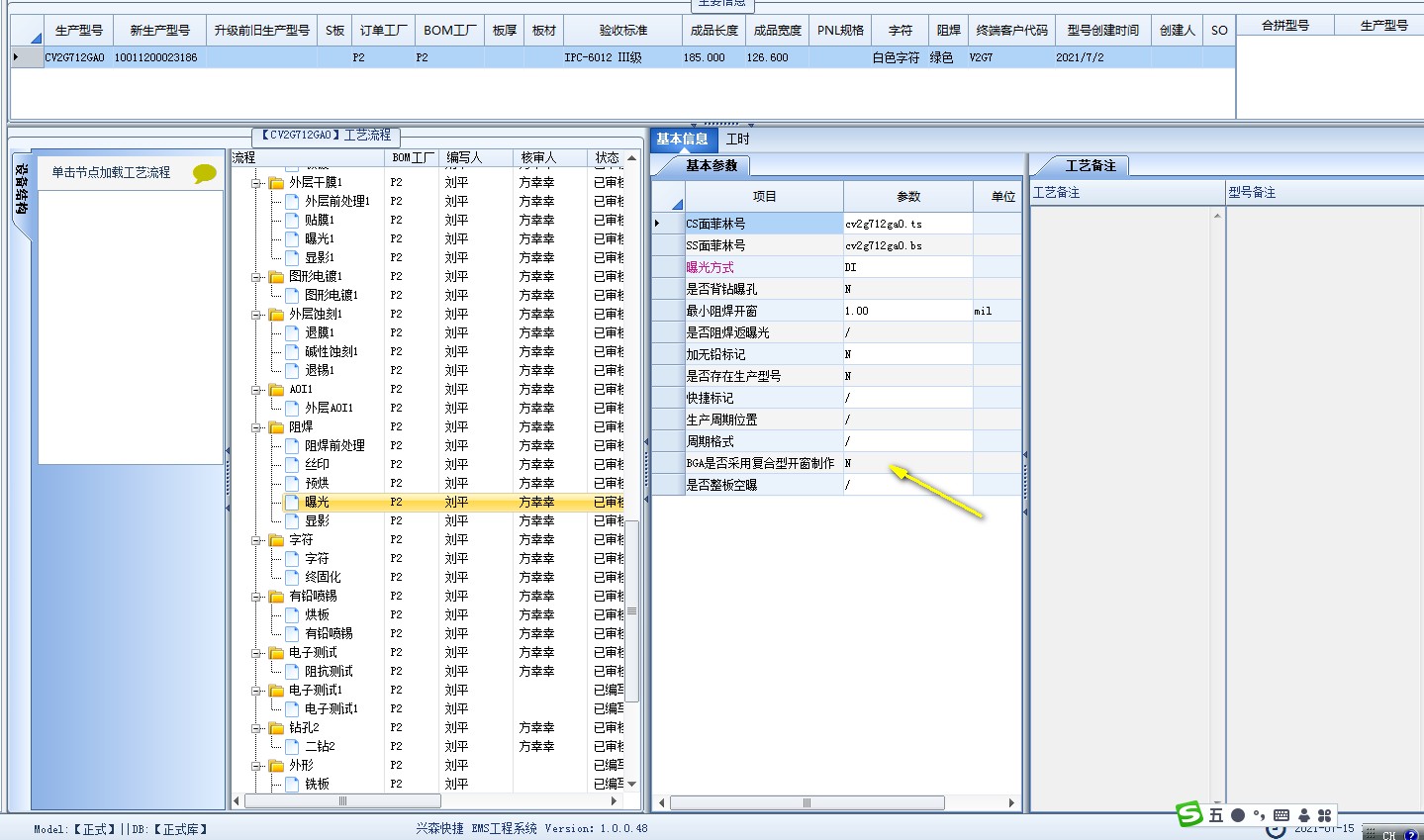This screenshot has width=1424, height=840.
Task: Collapse the 外层干膜1 tree node
Action: 256,183
